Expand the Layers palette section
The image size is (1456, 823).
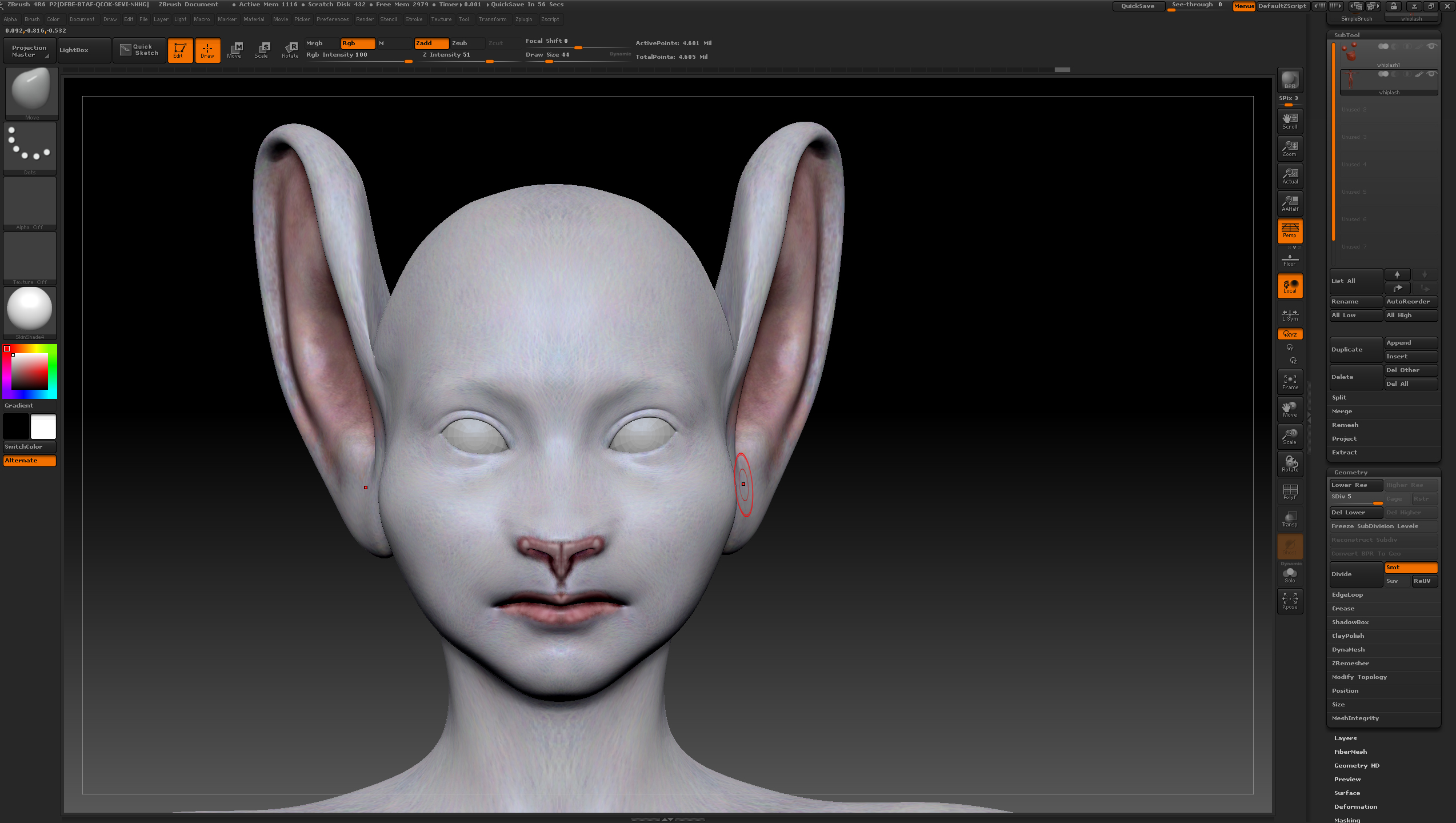[1345, 738]
